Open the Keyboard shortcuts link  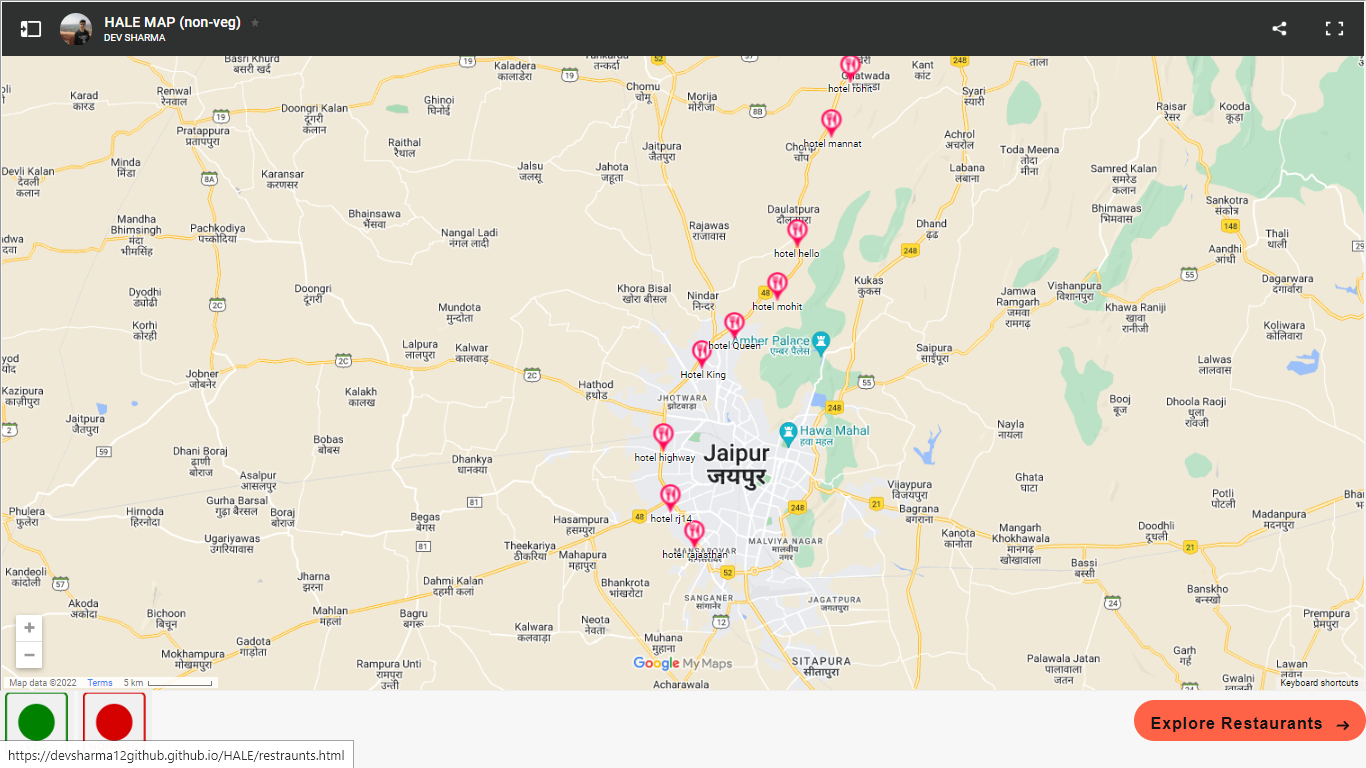click(1319, 683)
